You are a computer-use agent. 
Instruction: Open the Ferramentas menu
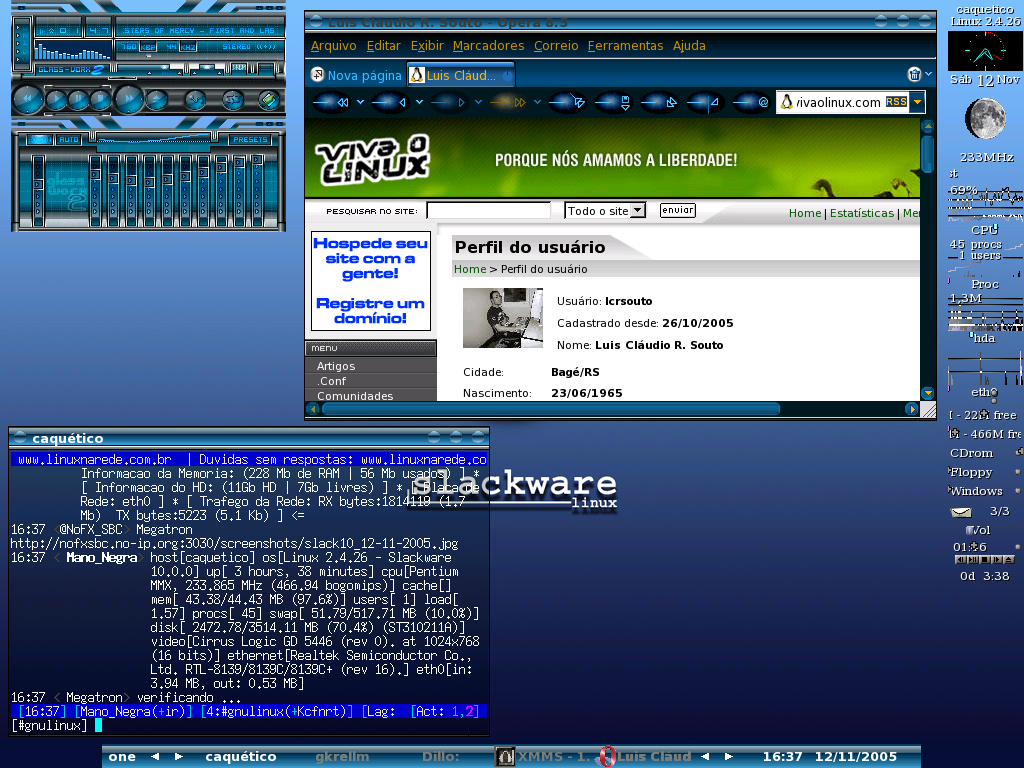coord(625,46)
